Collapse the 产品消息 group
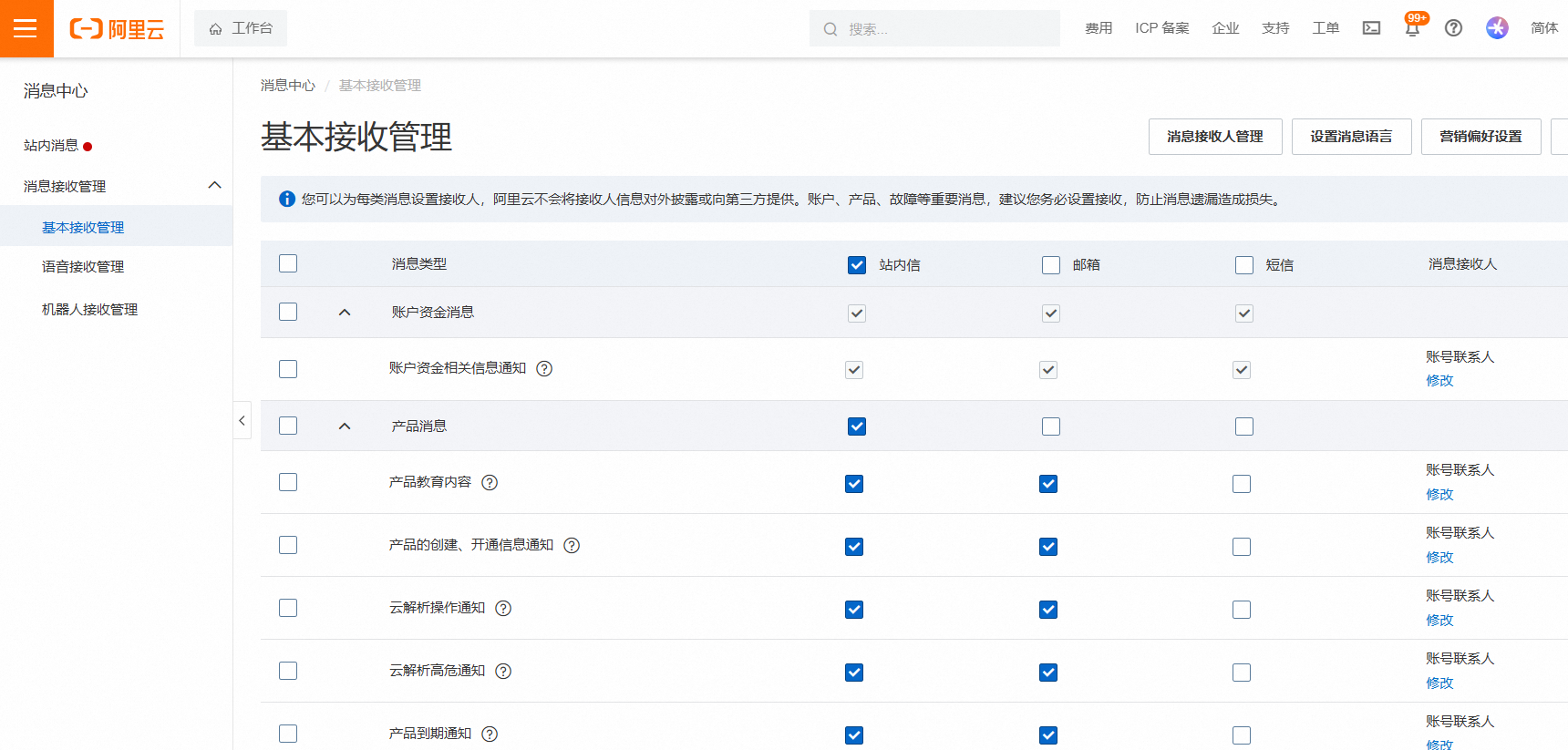The width and height of the screenshot is (1568, 750). tap(345, 426)
